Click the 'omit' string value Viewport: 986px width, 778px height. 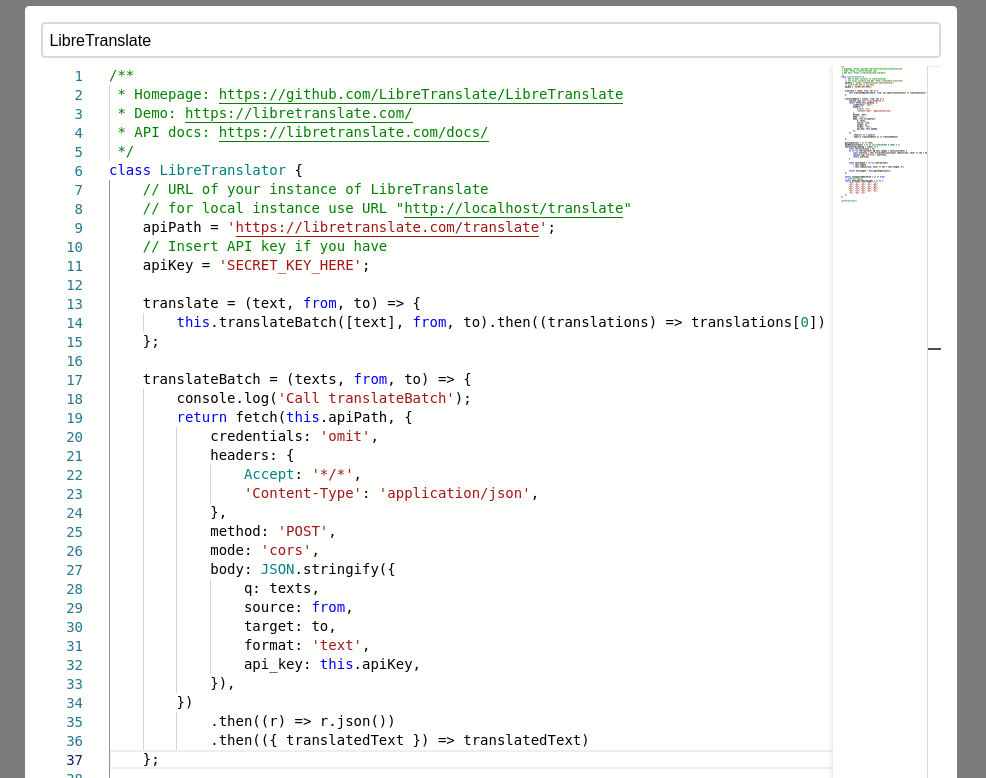tap(345, 436)
